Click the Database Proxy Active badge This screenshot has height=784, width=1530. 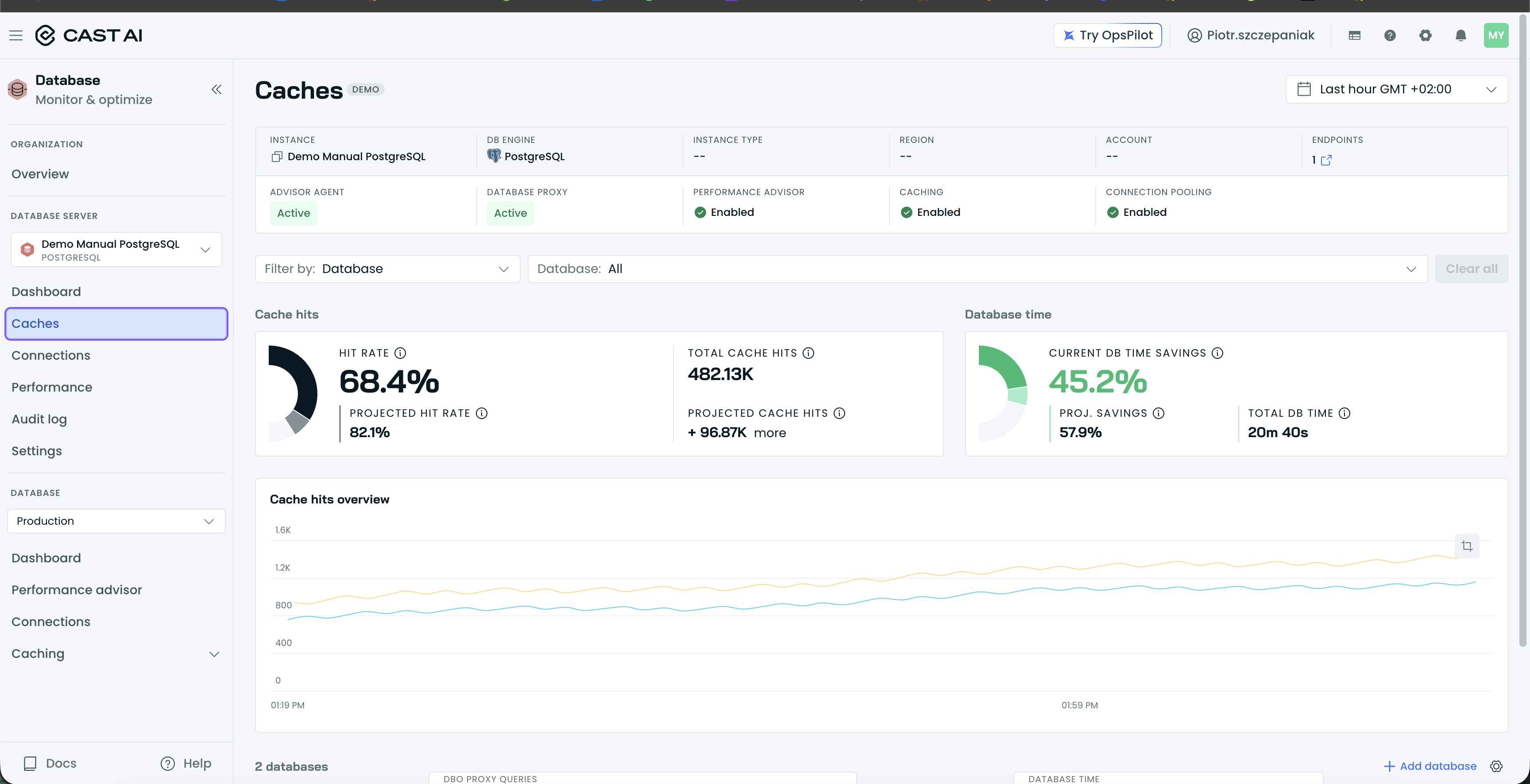pyautogui.click(x=510, y=213)
